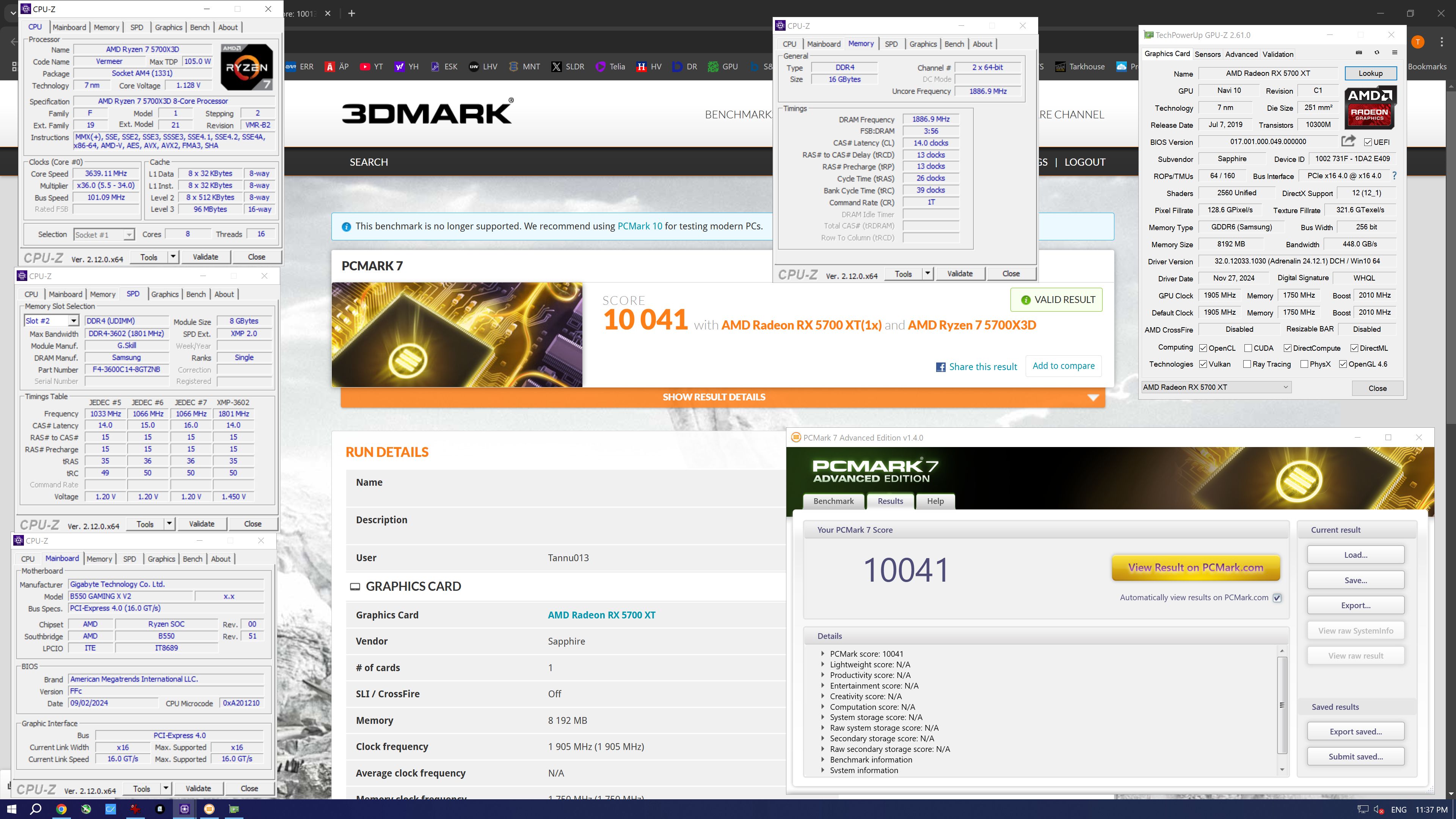1456x819 pixels.
Task: Open the ERR bookmark
Action: click(300, 67)
